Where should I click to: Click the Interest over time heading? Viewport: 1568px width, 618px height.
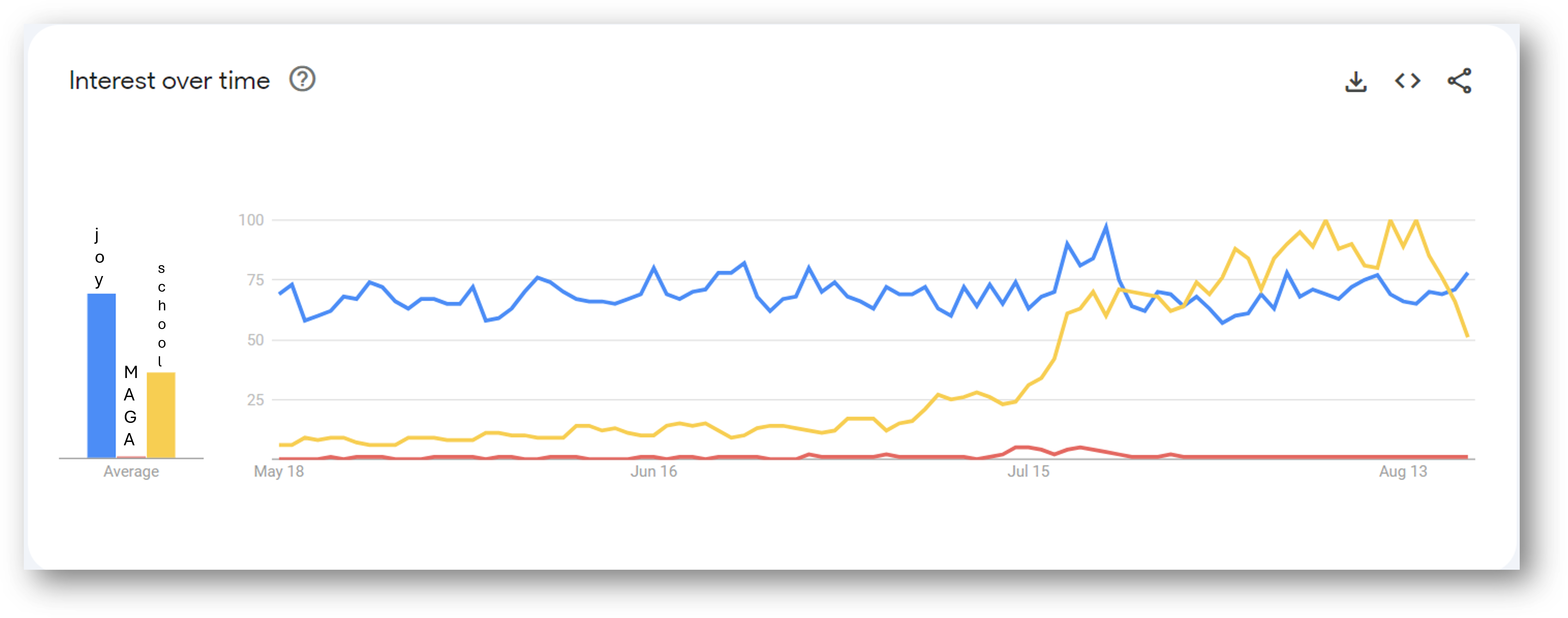point(169,80)
